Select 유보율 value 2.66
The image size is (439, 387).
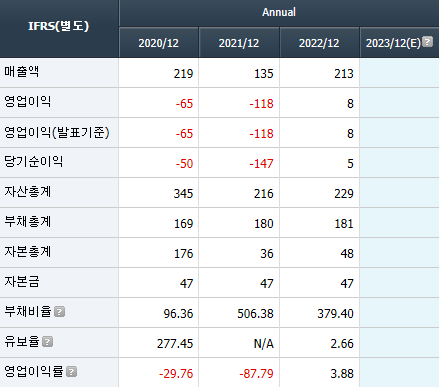342,344
